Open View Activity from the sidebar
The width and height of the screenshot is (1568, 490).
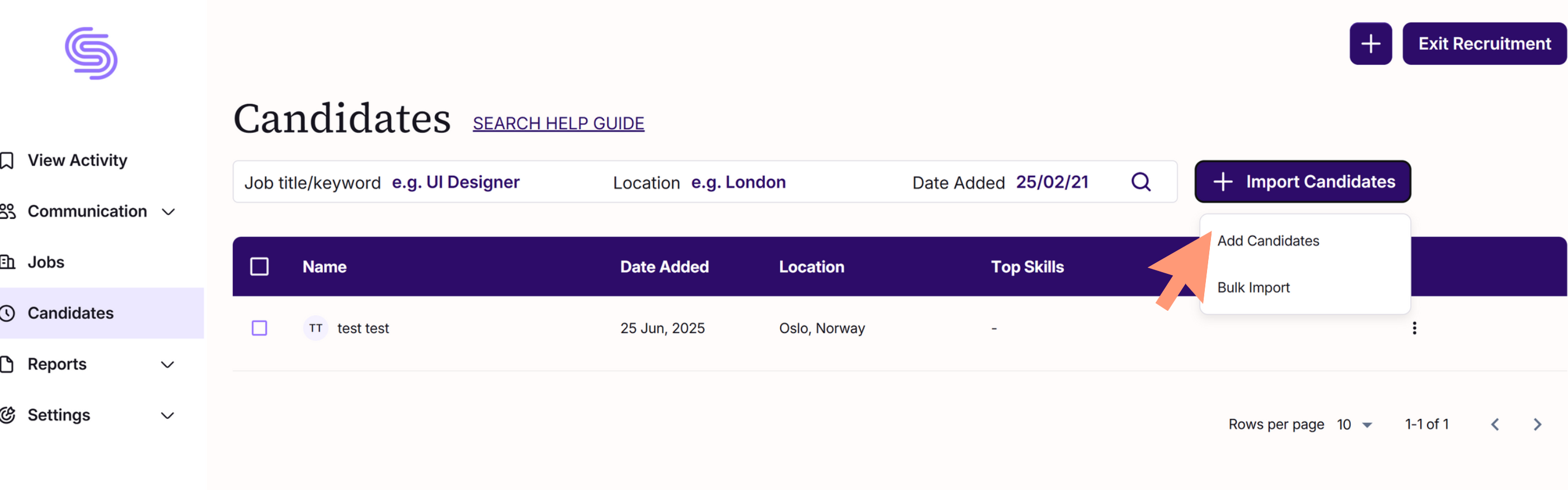point(78,160)
